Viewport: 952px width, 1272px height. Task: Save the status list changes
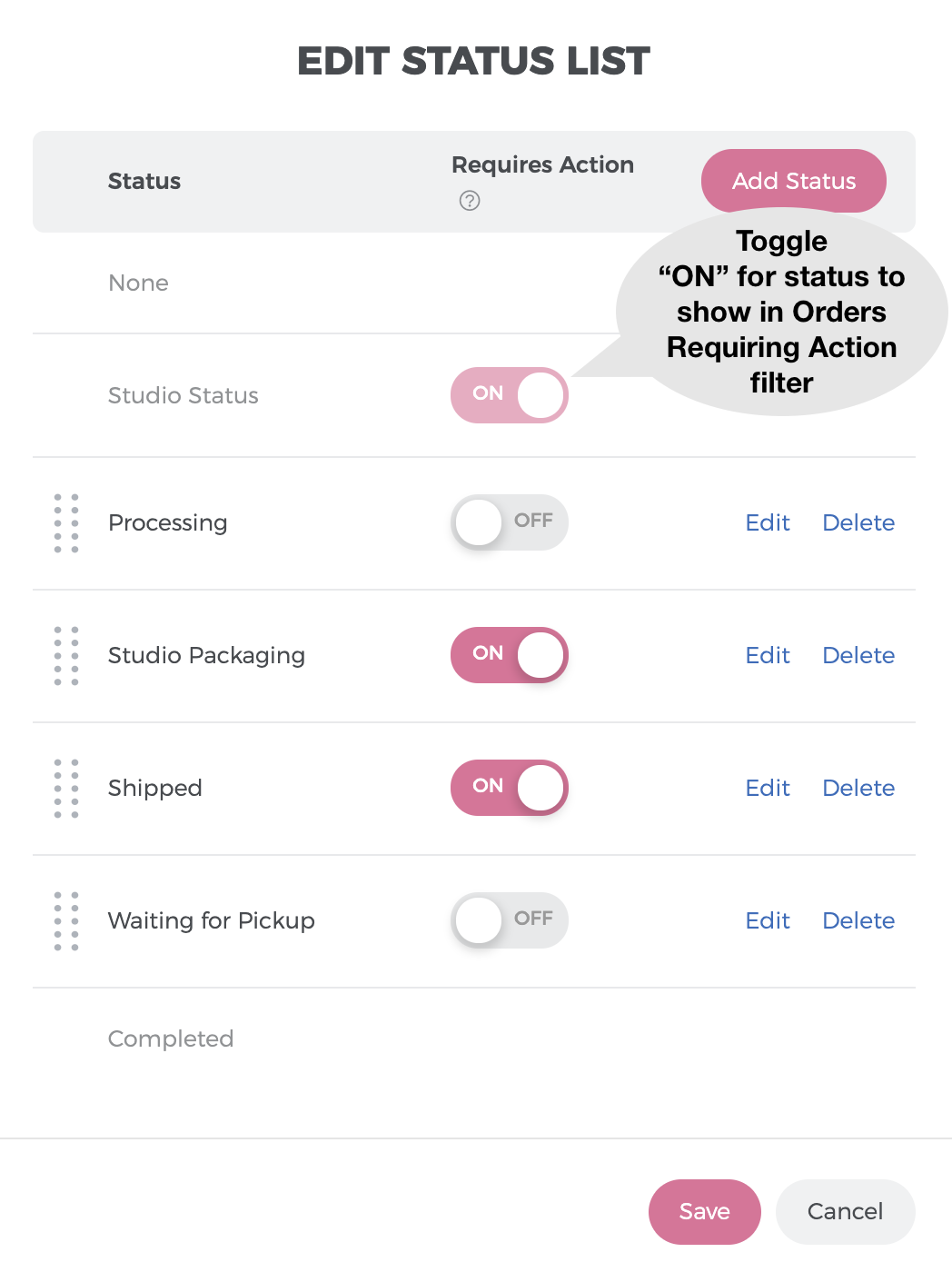click(705, 1212)
